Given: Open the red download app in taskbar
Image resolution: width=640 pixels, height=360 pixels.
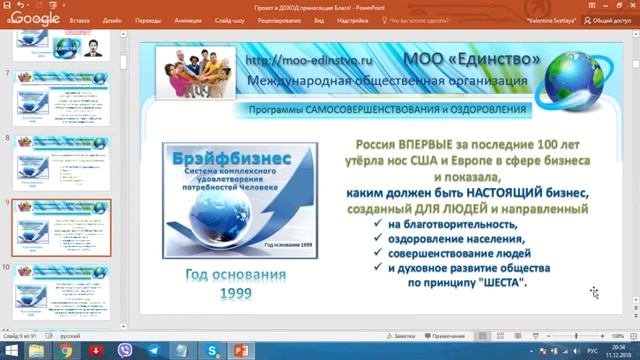Looking at the screenshot, I should pos(96,351).
